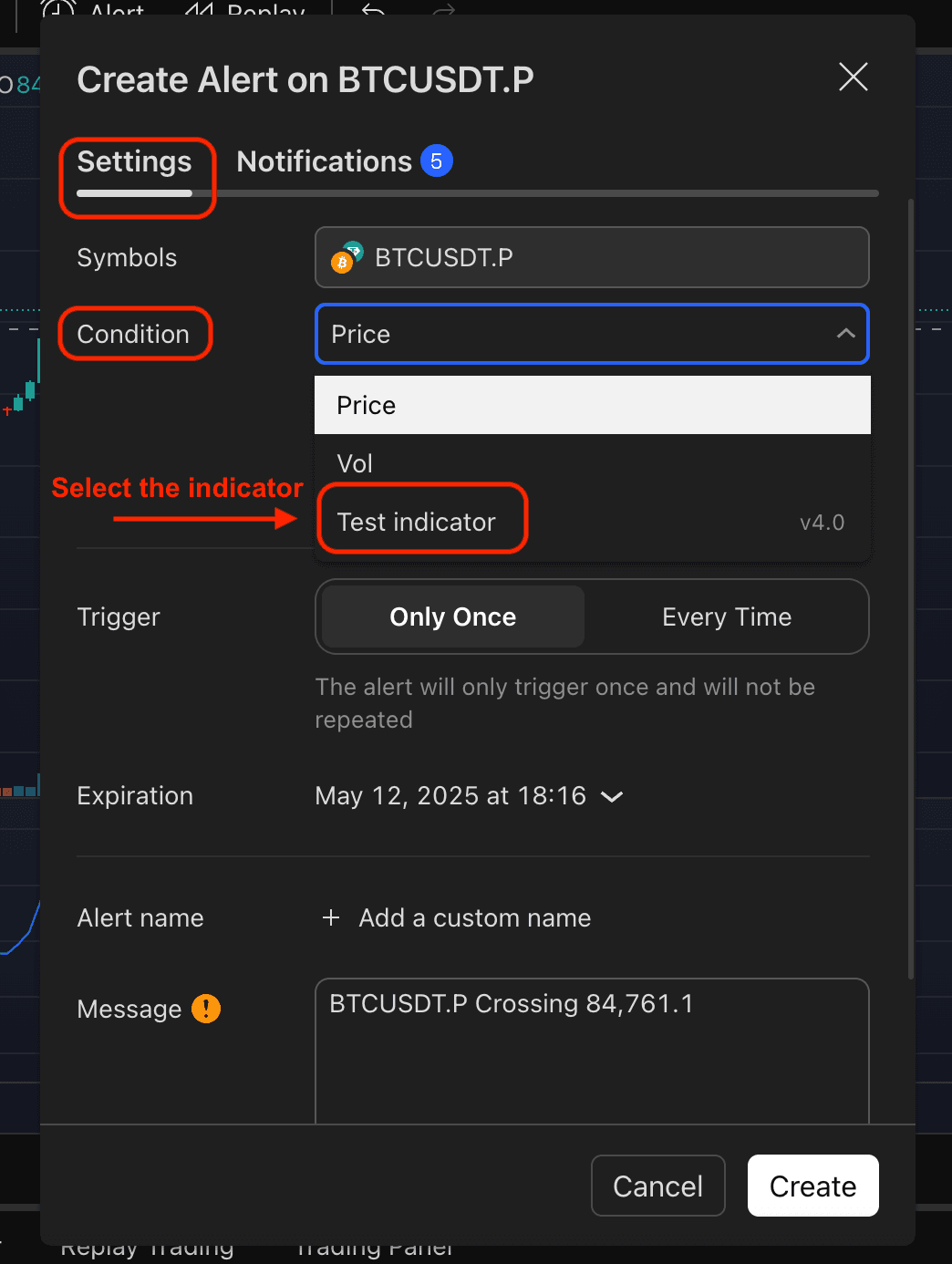
Task: Click the Alert clock icon in toolbar
Action: click(x=58, y=11)
